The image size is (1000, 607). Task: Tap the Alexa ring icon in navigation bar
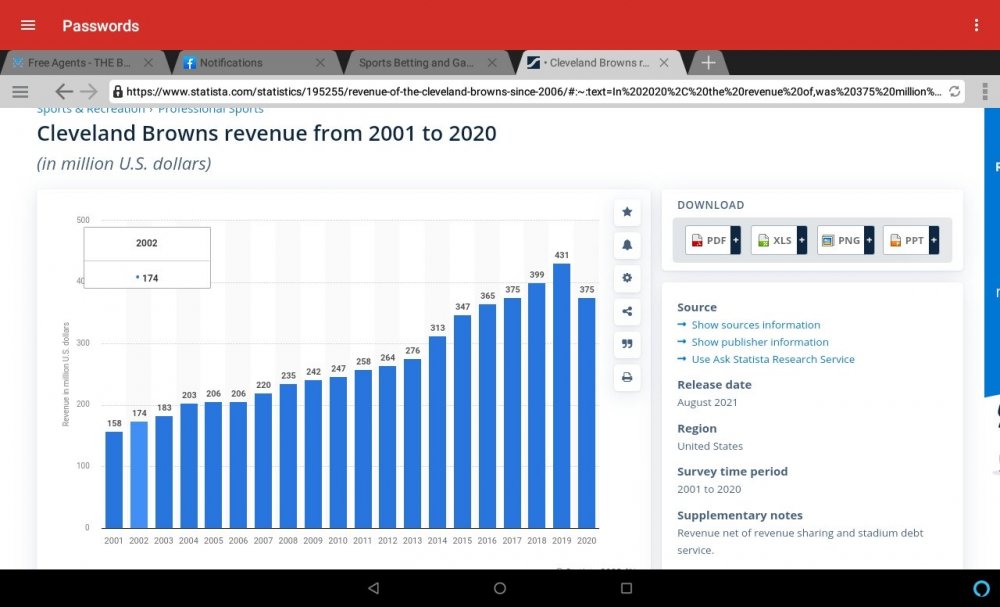pos(982,589)
